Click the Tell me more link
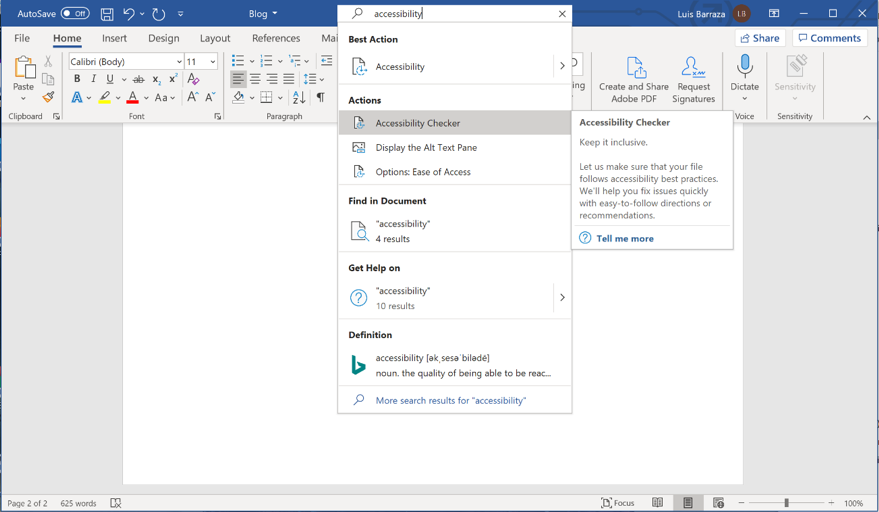 (x=624, y=238)
